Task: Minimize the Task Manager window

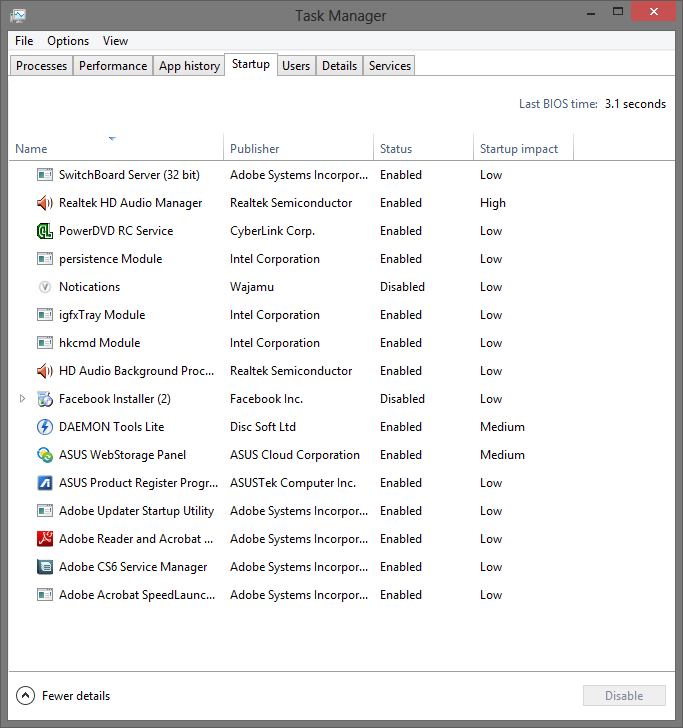Action: [591, 13]
